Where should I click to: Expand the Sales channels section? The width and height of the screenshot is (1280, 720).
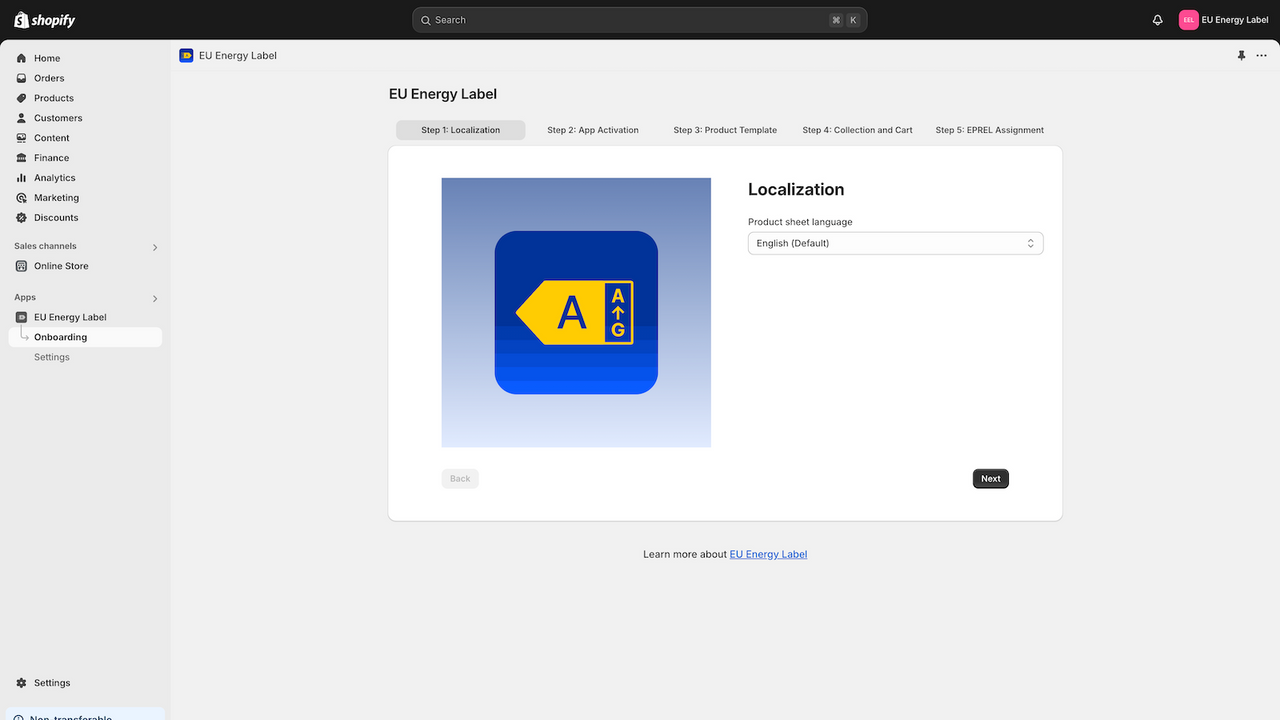155,246
